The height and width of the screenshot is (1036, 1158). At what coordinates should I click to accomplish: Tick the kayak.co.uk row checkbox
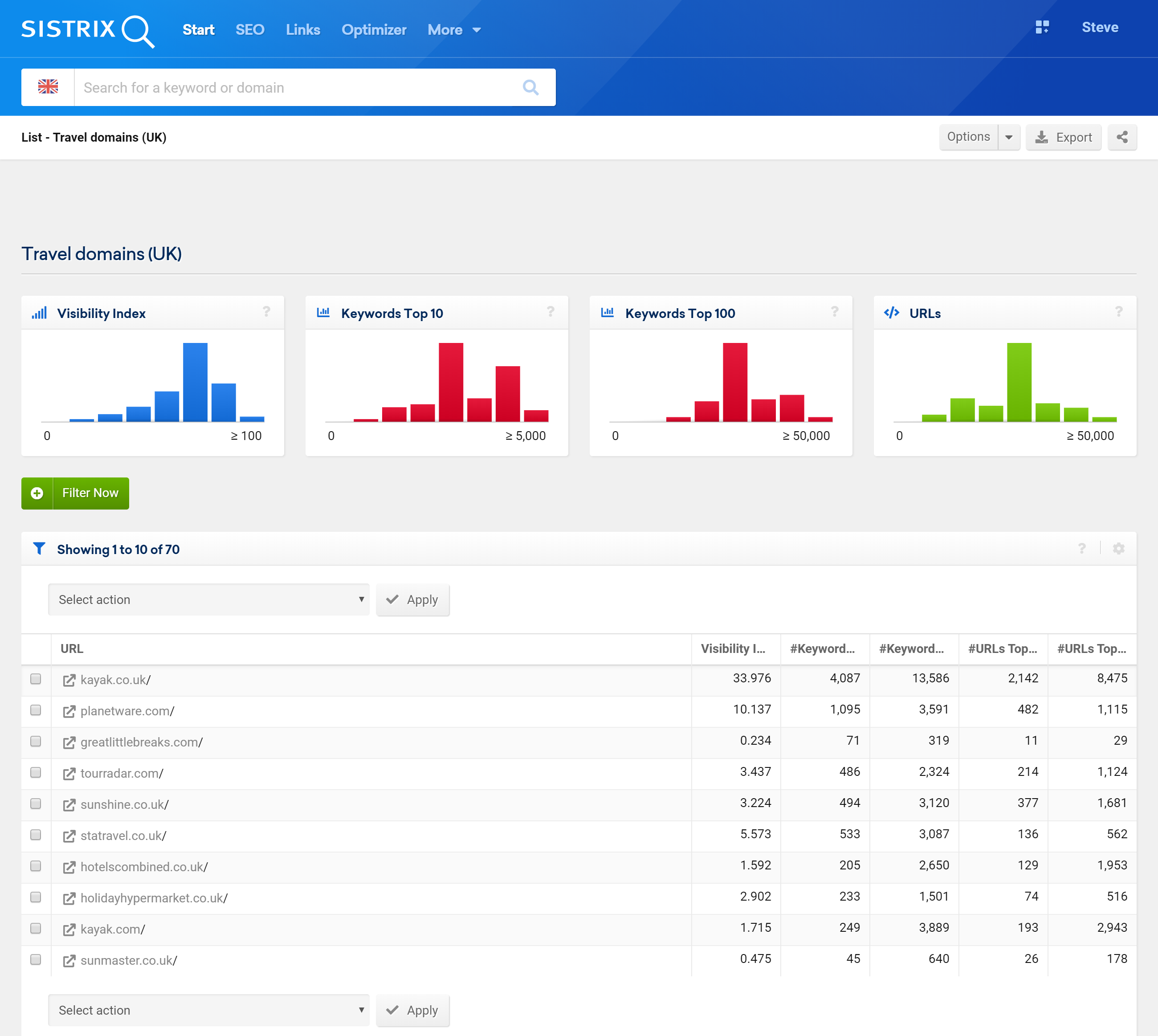(36, 678)
